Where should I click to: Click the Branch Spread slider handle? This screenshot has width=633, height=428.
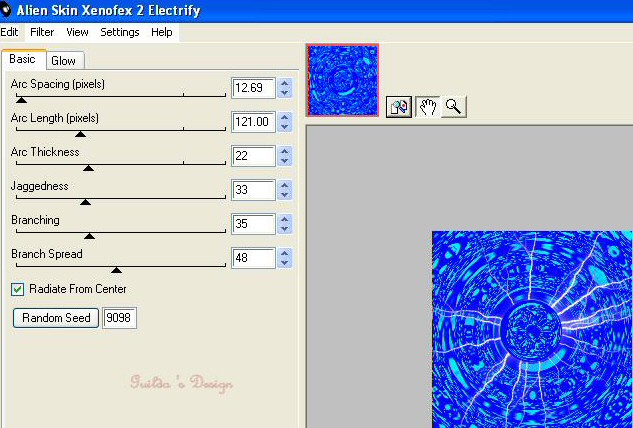coord(116,270)
